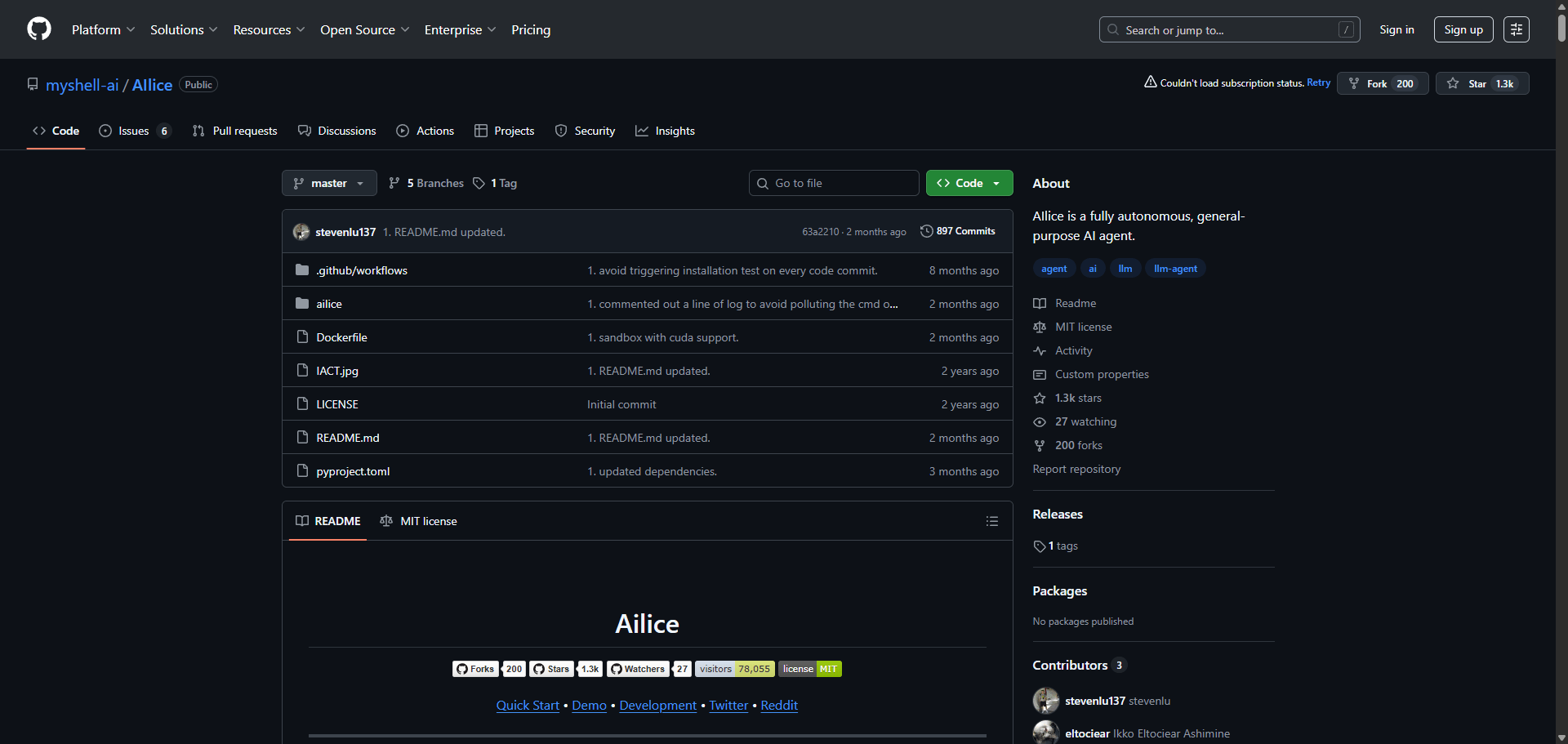Screen dimensions: 1568x744
Task: Click the tag icon for 1 Tag
Action: click(479, 183)
